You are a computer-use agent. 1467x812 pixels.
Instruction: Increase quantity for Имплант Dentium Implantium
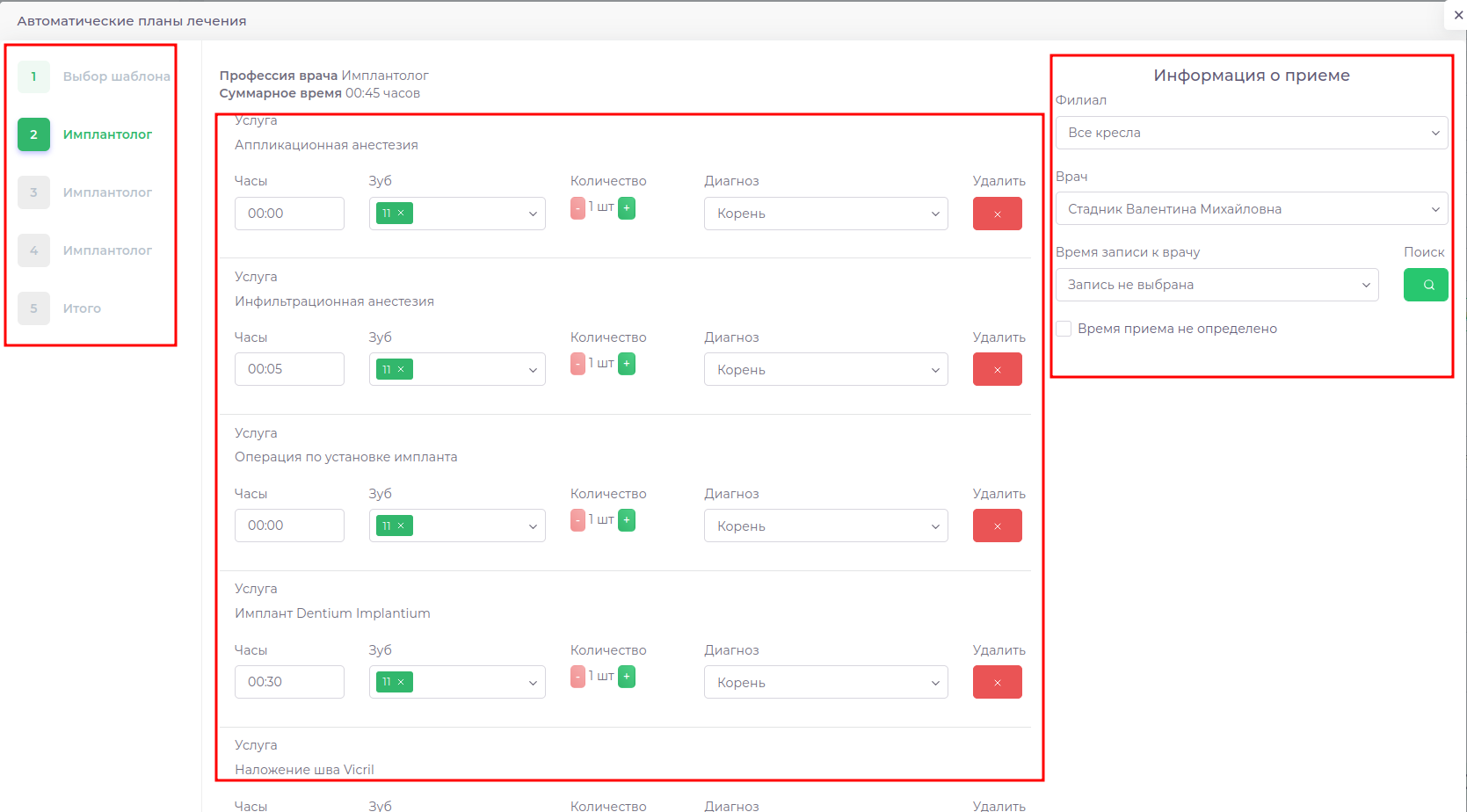pos(627,677)
